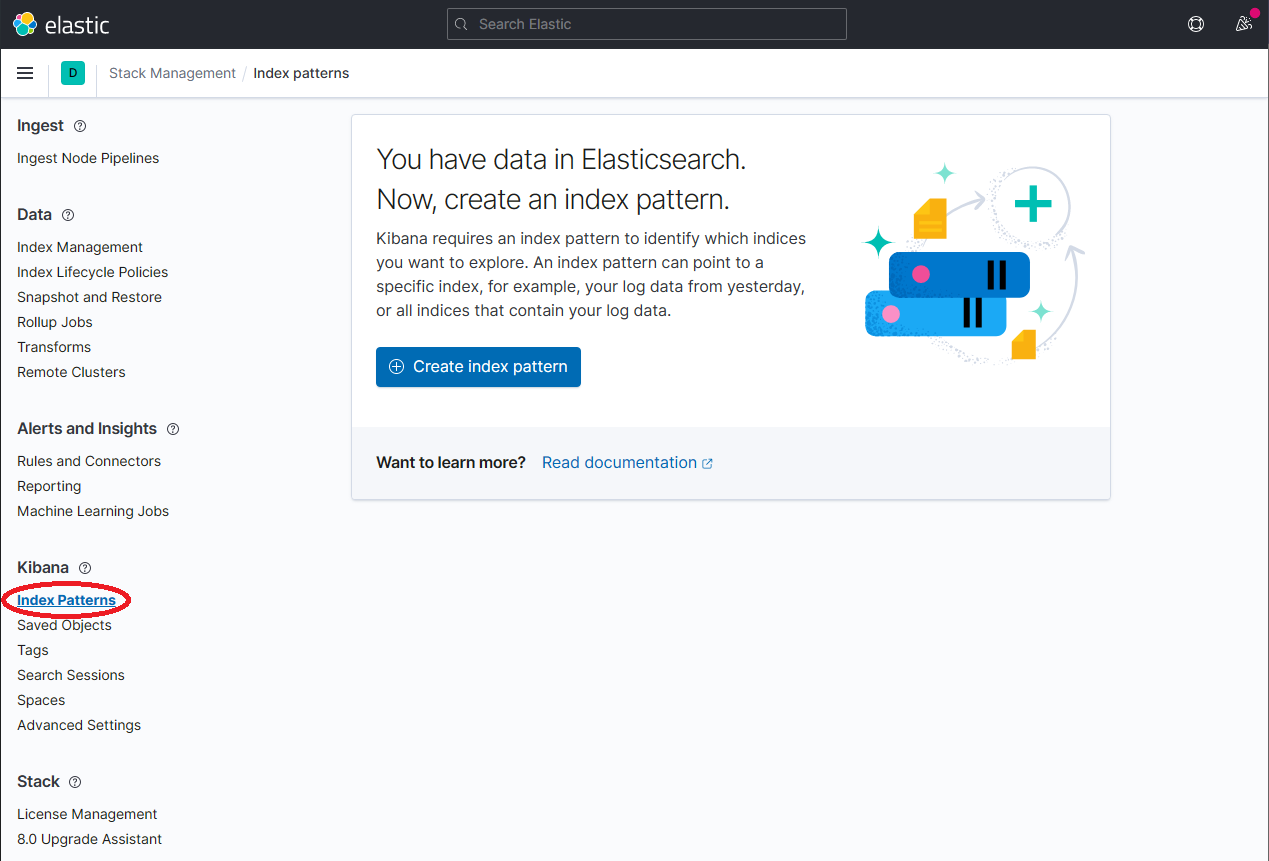Click the Elastic logo

point(60,23)
